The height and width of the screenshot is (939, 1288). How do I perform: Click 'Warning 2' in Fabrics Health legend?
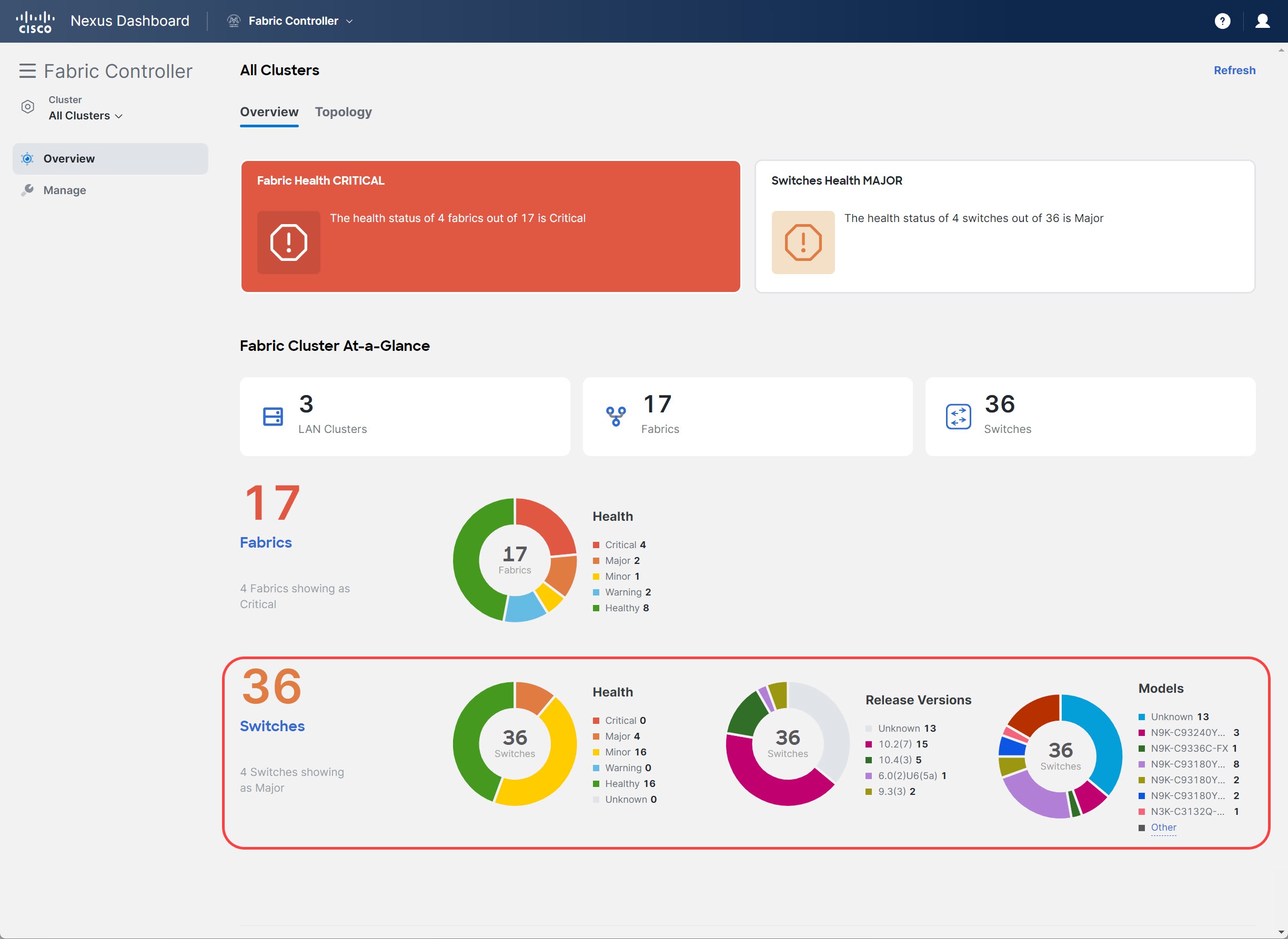tap(622, 592)
